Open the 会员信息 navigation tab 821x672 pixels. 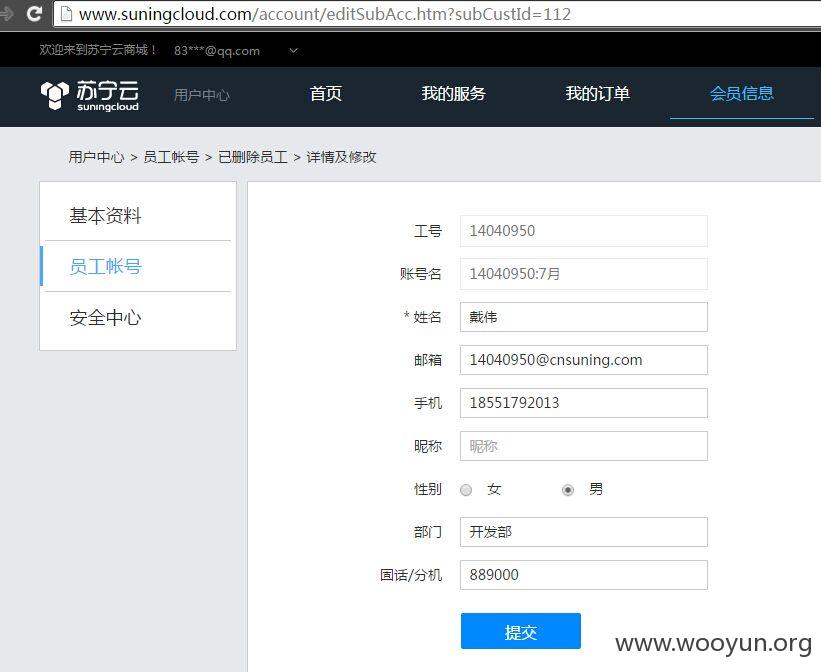pyautogui.click(x=742, y=94)
